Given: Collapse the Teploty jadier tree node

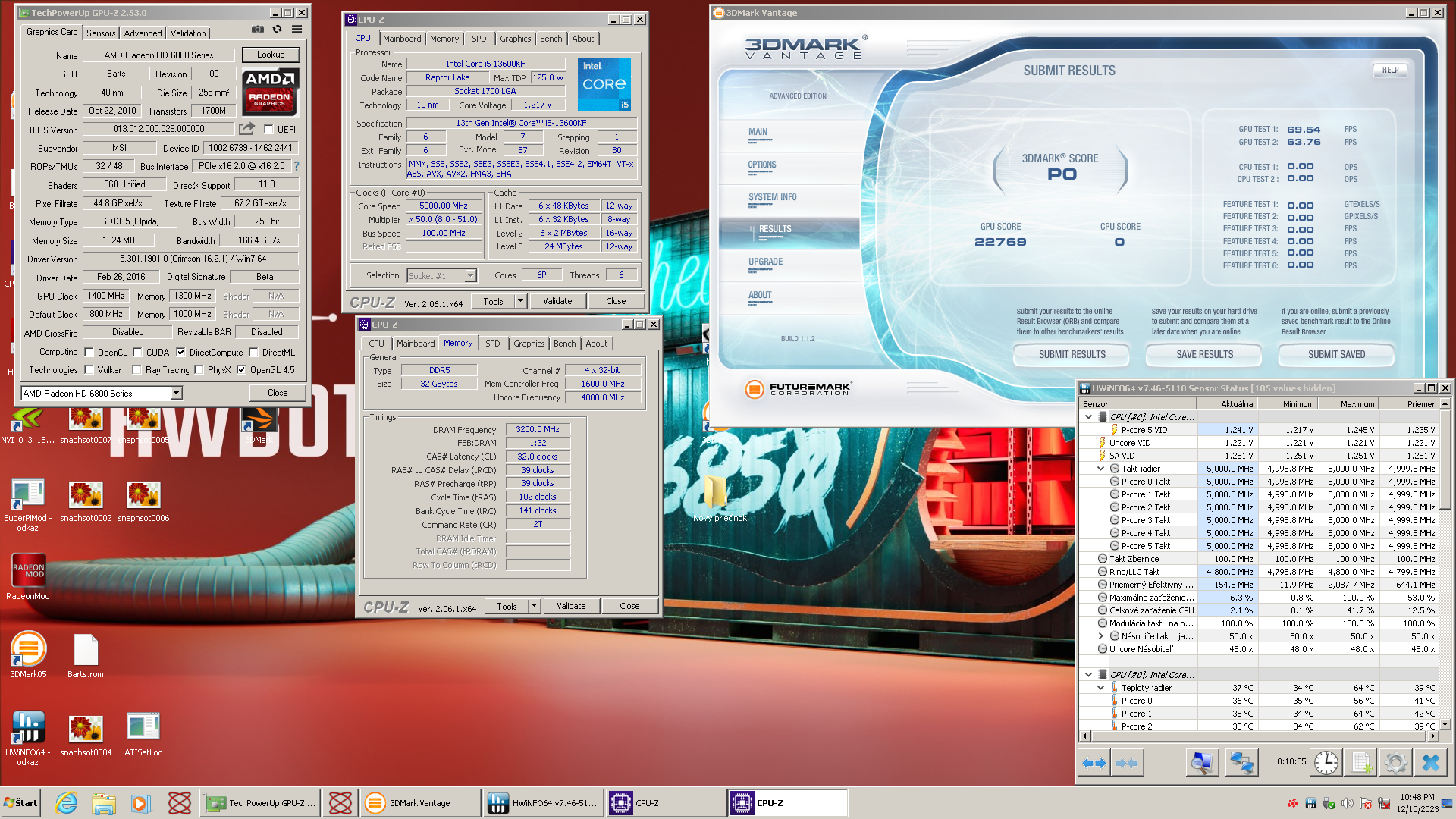Looking at the screenshot, I should click(x=1100, y=688).
